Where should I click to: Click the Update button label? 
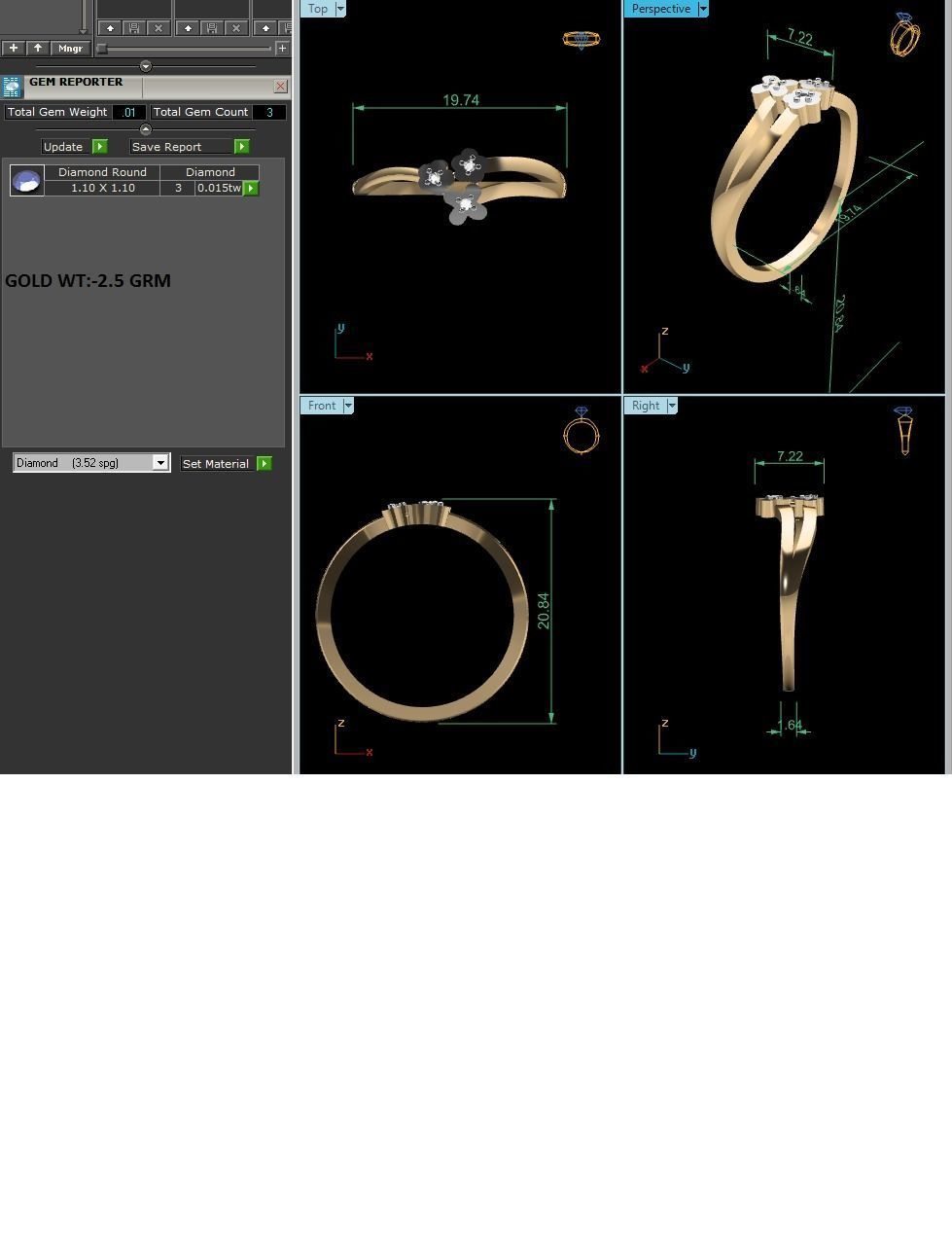(63, 147)
